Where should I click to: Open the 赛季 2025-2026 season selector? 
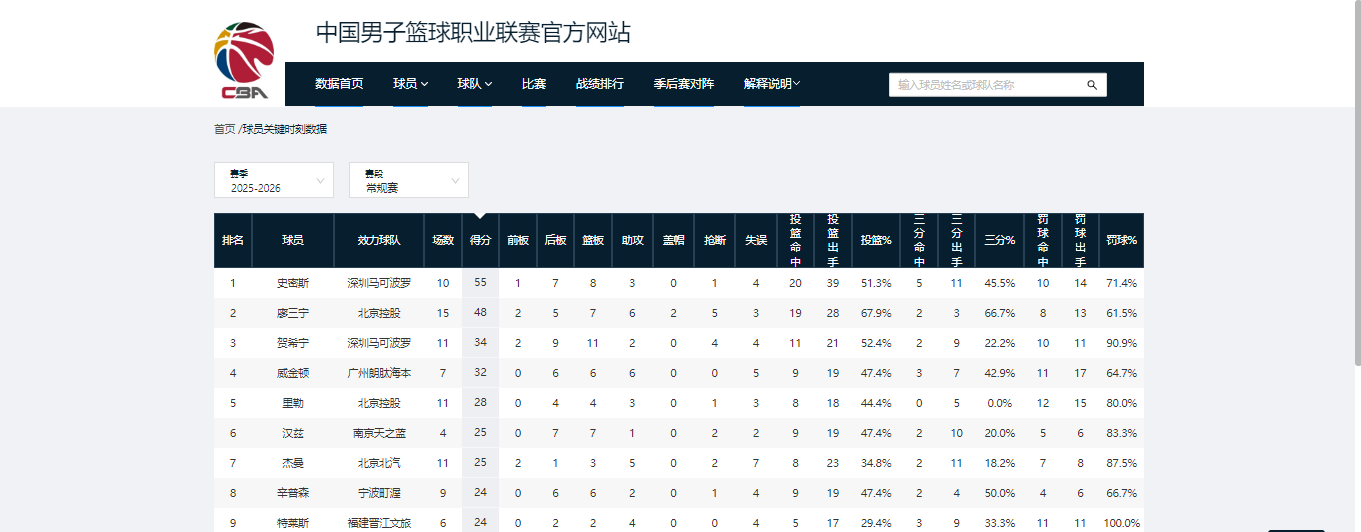tap(274, 181)
